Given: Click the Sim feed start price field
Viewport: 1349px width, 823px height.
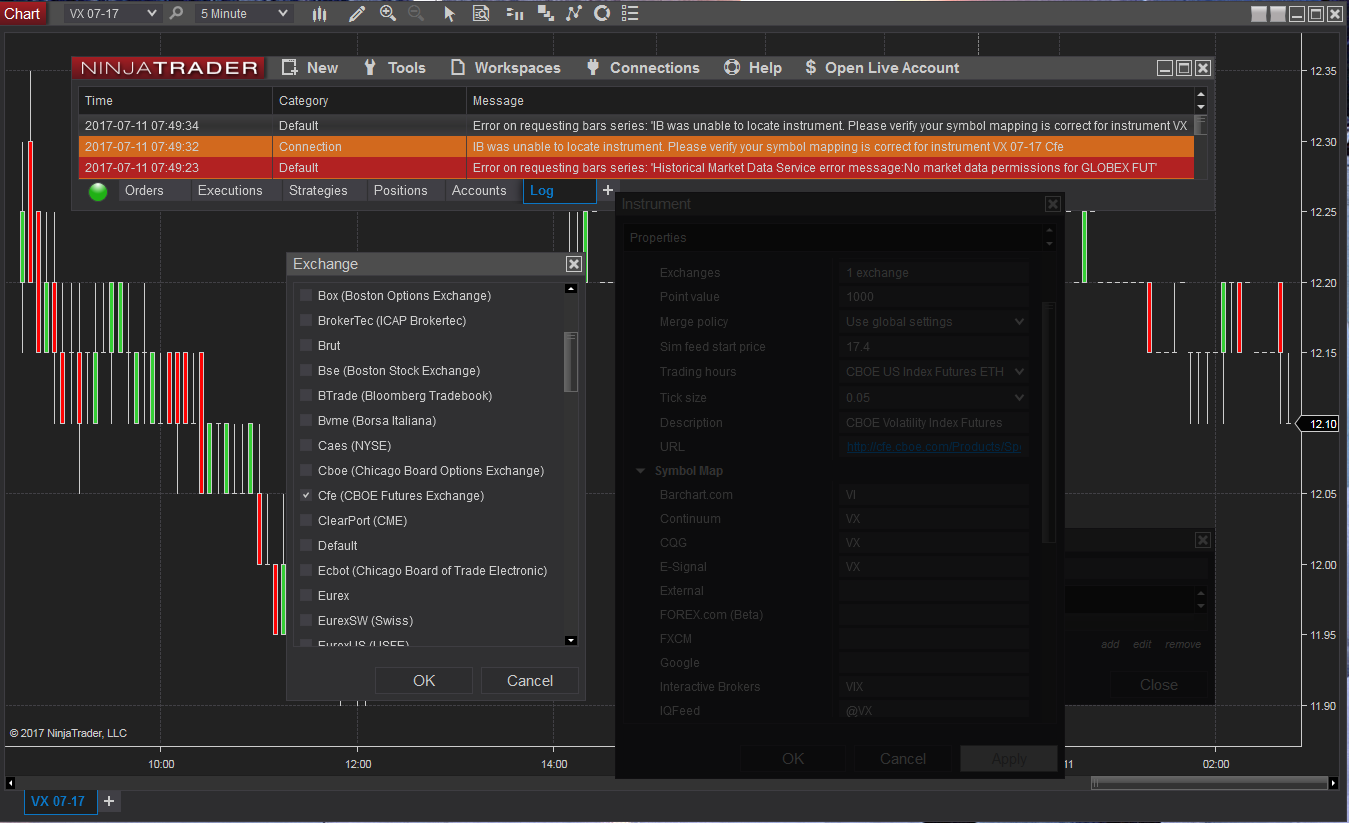Looking at the screenshot, I should tap(934, 347).
